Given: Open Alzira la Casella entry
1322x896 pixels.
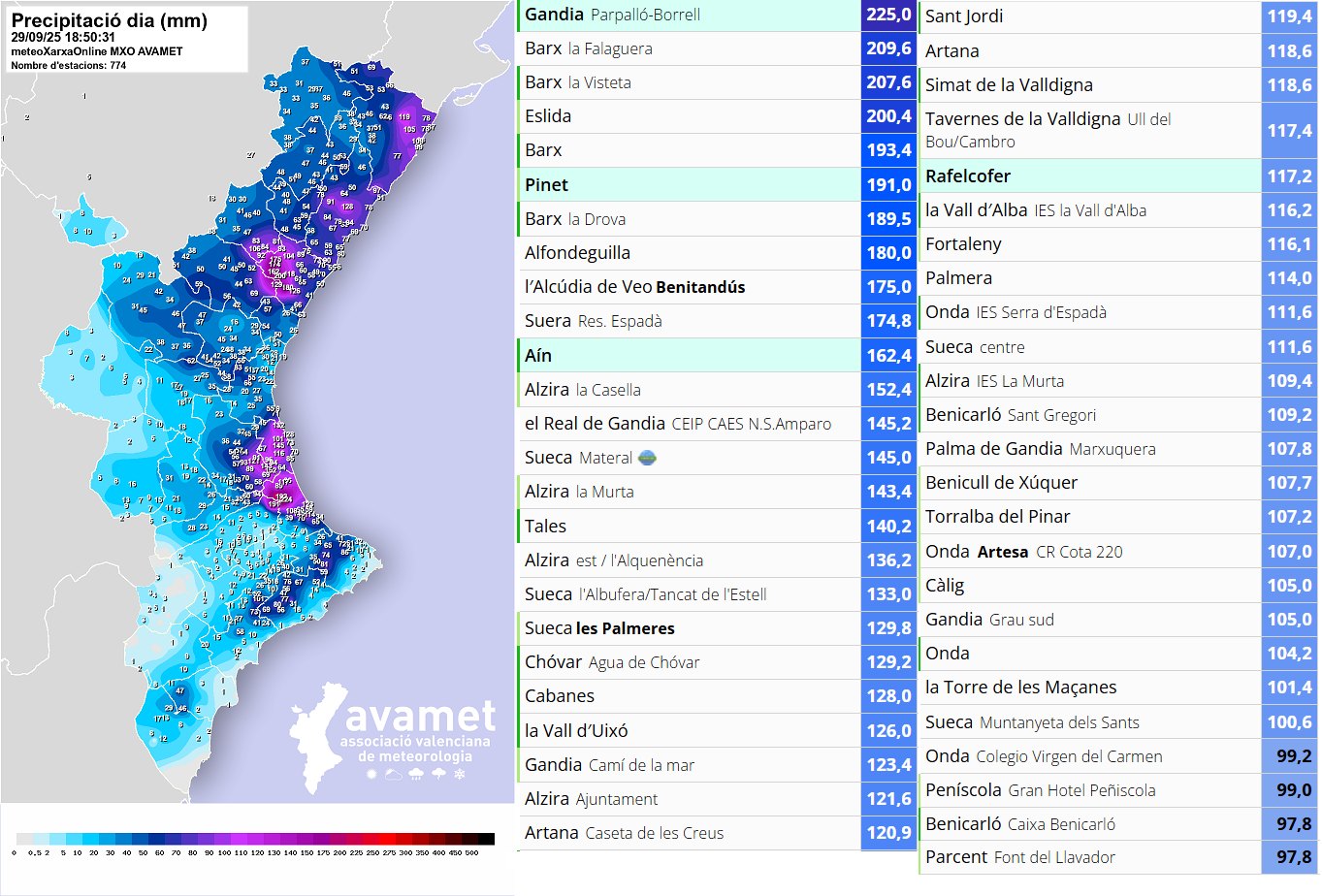Looking at the screenshot, I should coord(716,390).
